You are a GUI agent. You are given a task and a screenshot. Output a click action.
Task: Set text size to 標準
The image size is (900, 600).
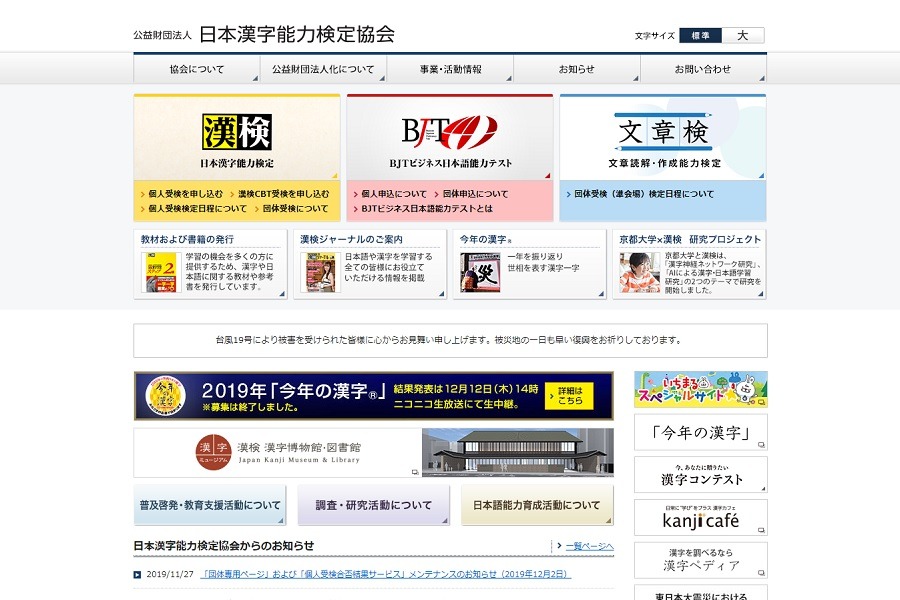(700, 36)
